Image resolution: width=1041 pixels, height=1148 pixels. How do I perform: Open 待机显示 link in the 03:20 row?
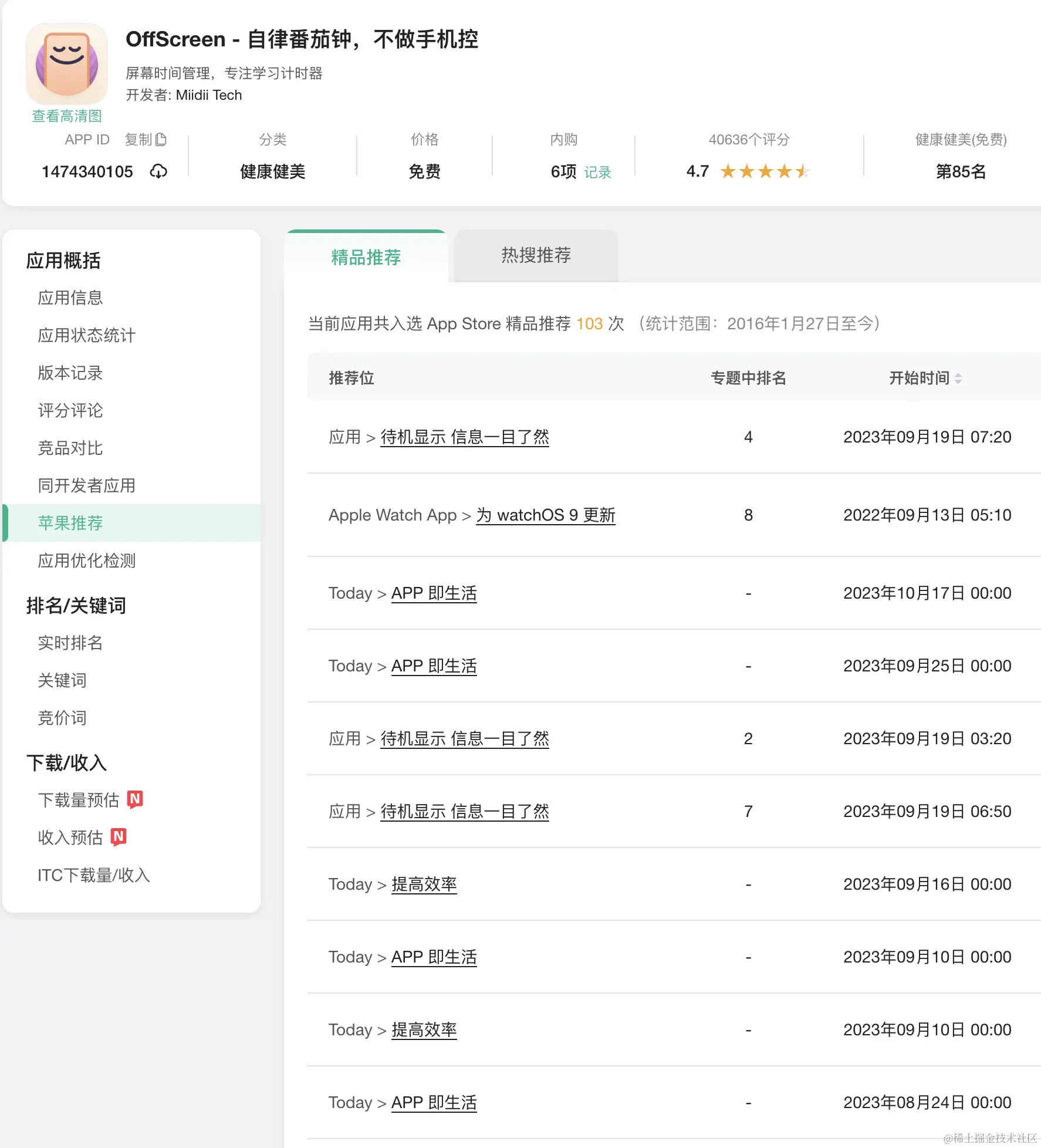pos(465,739)
